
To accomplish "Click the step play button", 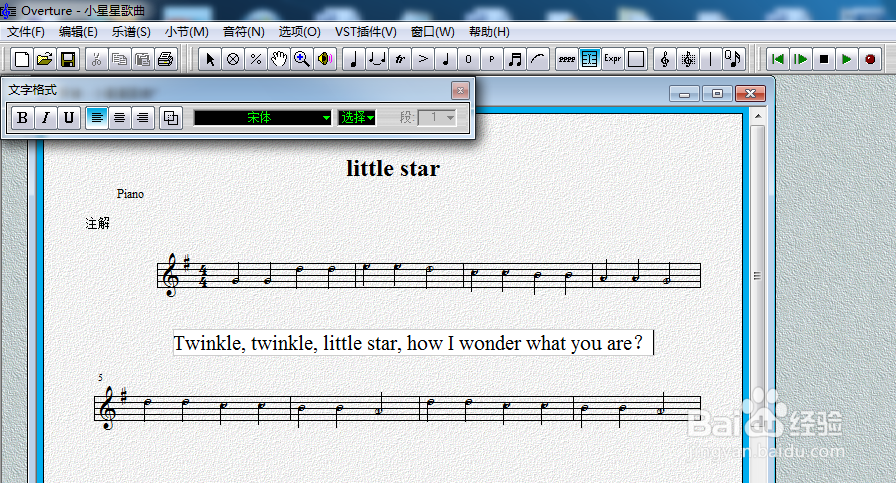I will tap(801, 59).
